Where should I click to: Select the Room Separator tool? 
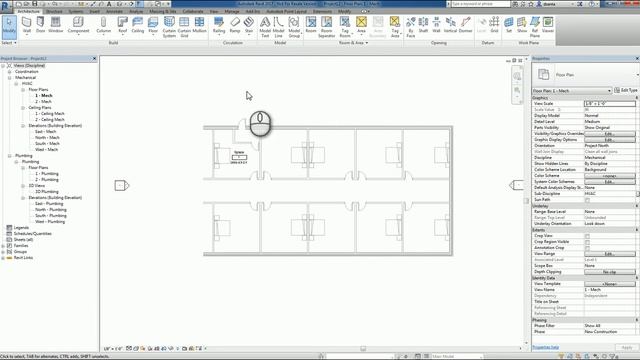pyautogui.click(x=327, y=27)
